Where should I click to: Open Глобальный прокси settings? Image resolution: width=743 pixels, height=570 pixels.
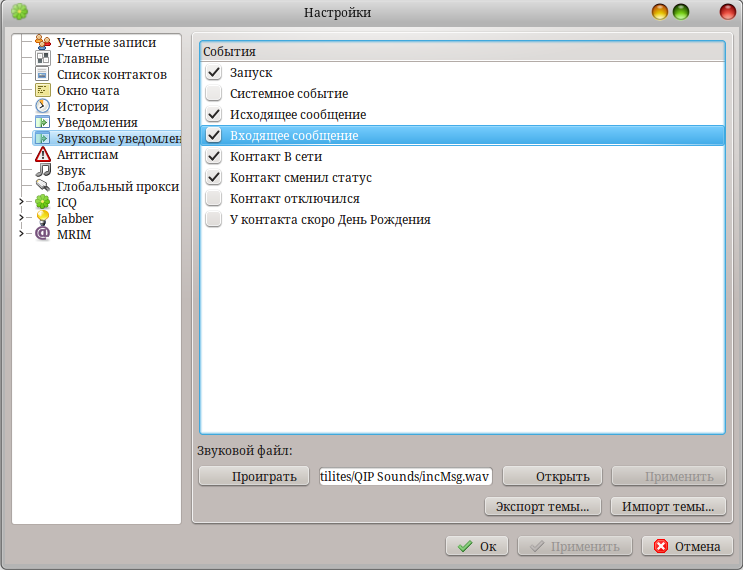[118, 186]
